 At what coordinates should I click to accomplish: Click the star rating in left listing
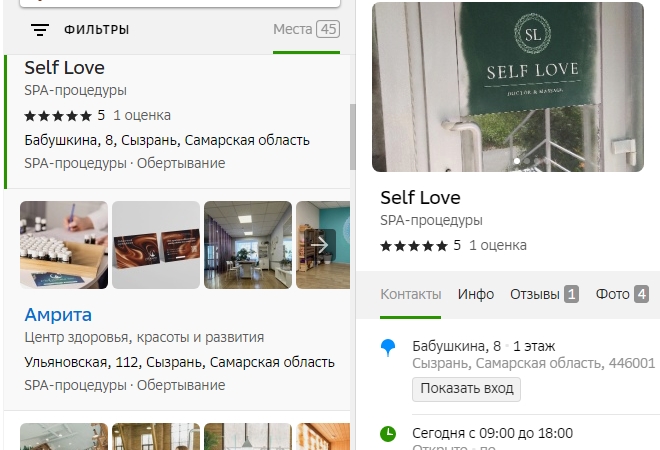58,116
